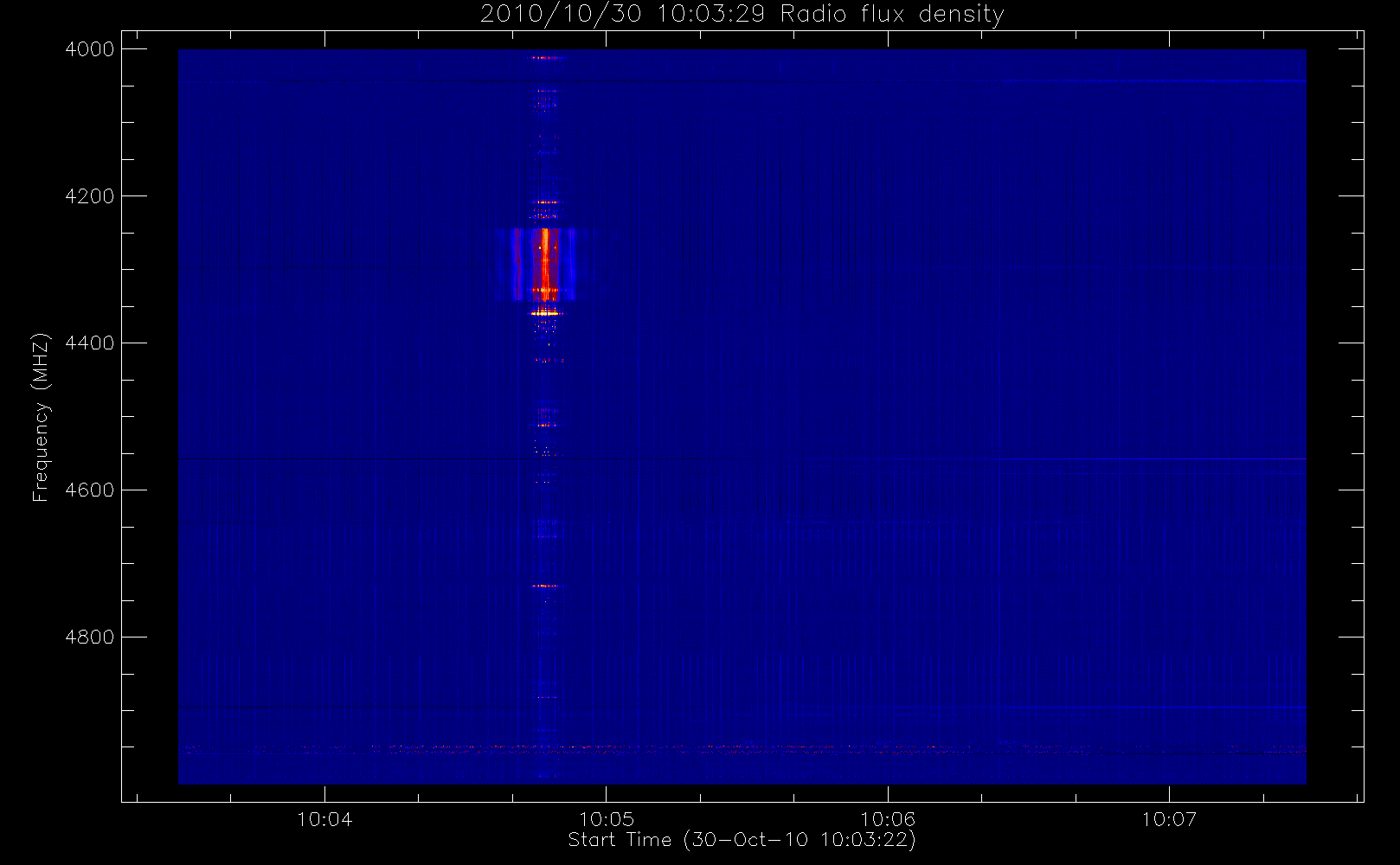Click the "Frequency (MHz)" axis title
Screen dimensions: 1400x865
[41, 417]
